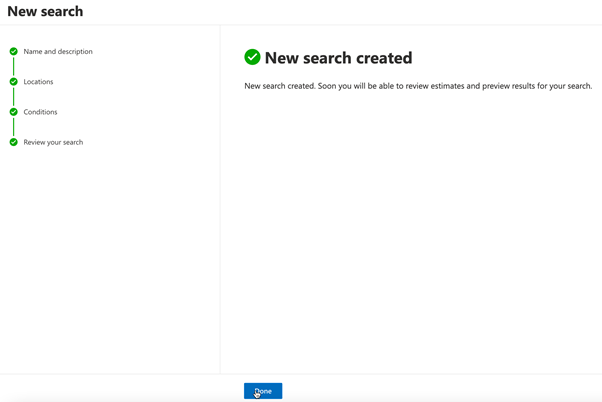This screenshot has height=402, width=602.
Task: Click the New search created heading
Action: coord(338,58)
